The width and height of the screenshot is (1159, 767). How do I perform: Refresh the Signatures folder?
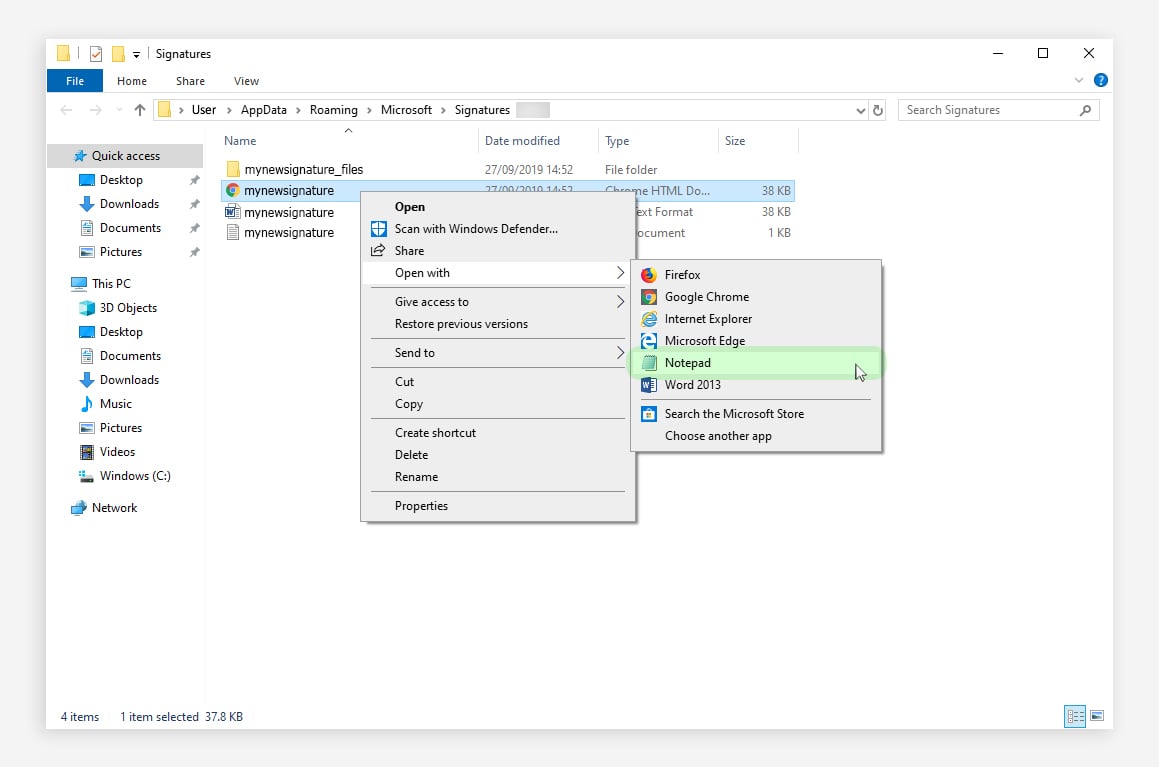coord(877,110)
